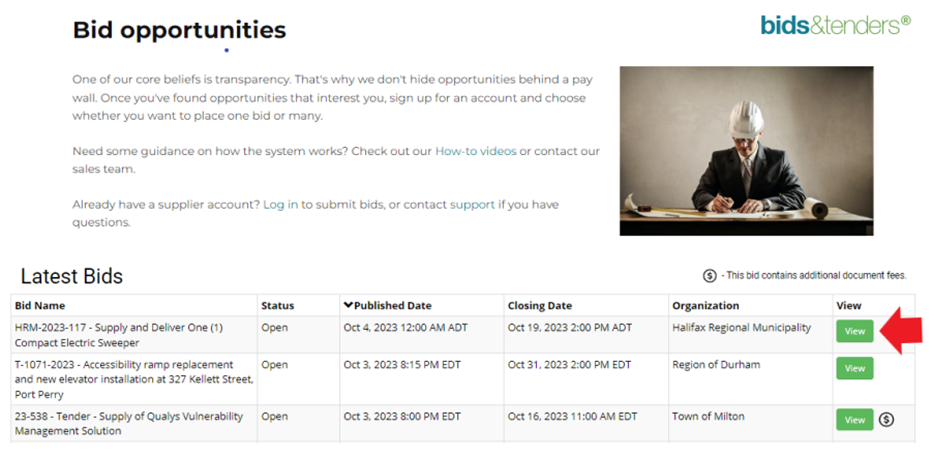Click the Bid opportunities heading
Image resolution: width=932 pixels, height=459 pixels.
[x=180, y=30]
